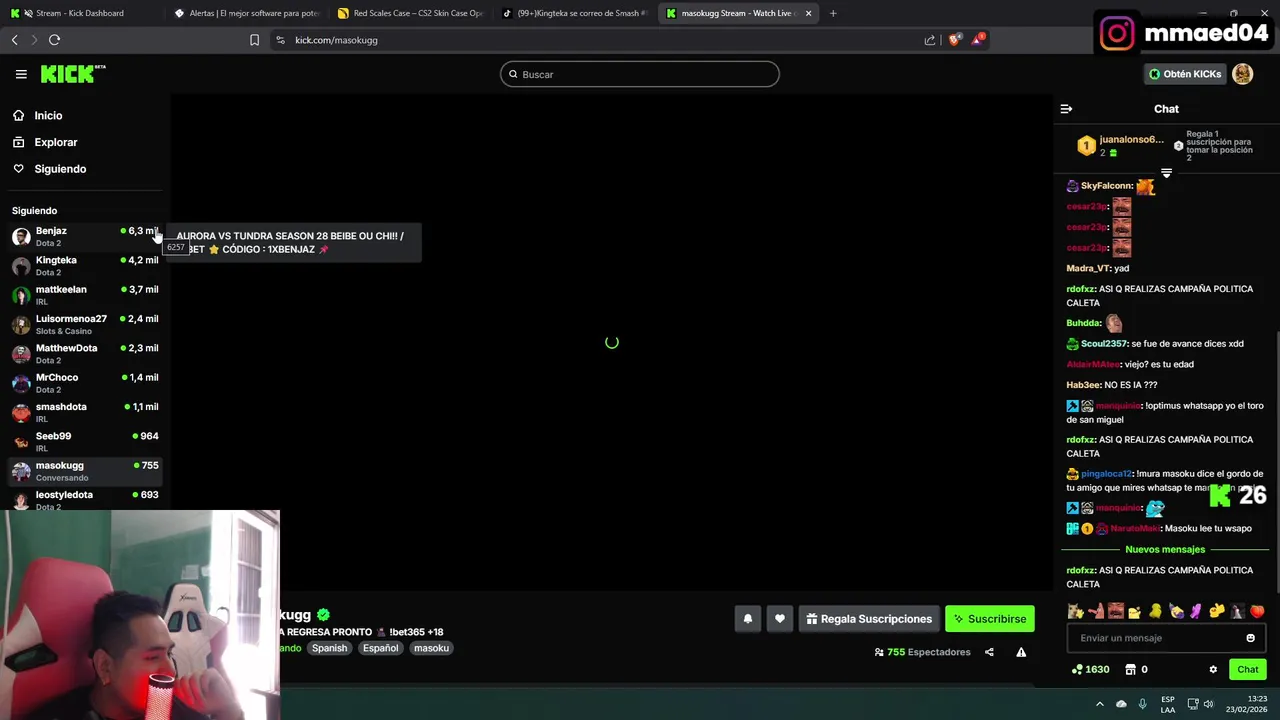Focus the Buscar search field
This screenshot has width=1280, height=720.
[640, 74]
